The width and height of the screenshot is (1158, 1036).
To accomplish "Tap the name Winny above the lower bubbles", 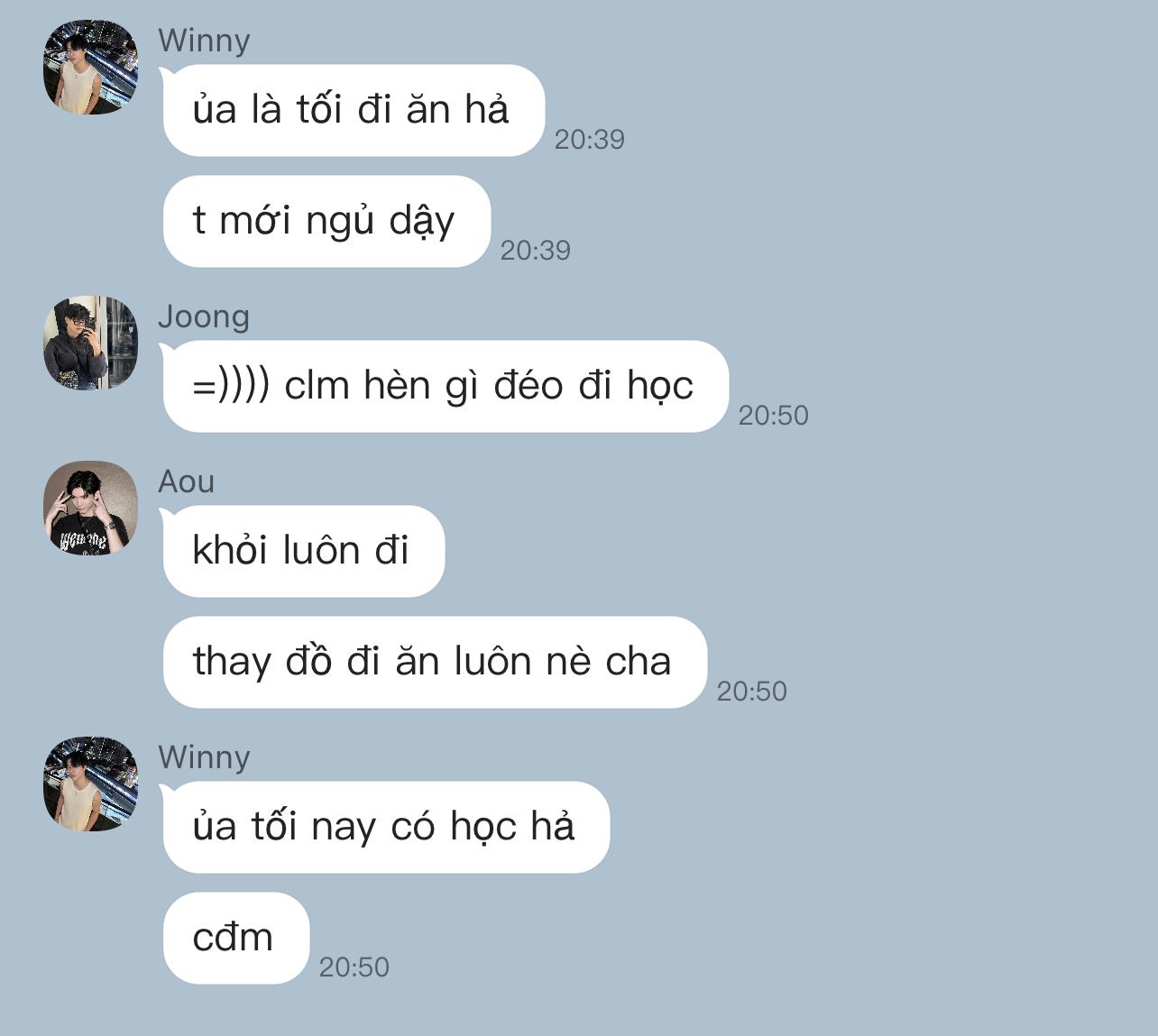I will coord(204,757).
